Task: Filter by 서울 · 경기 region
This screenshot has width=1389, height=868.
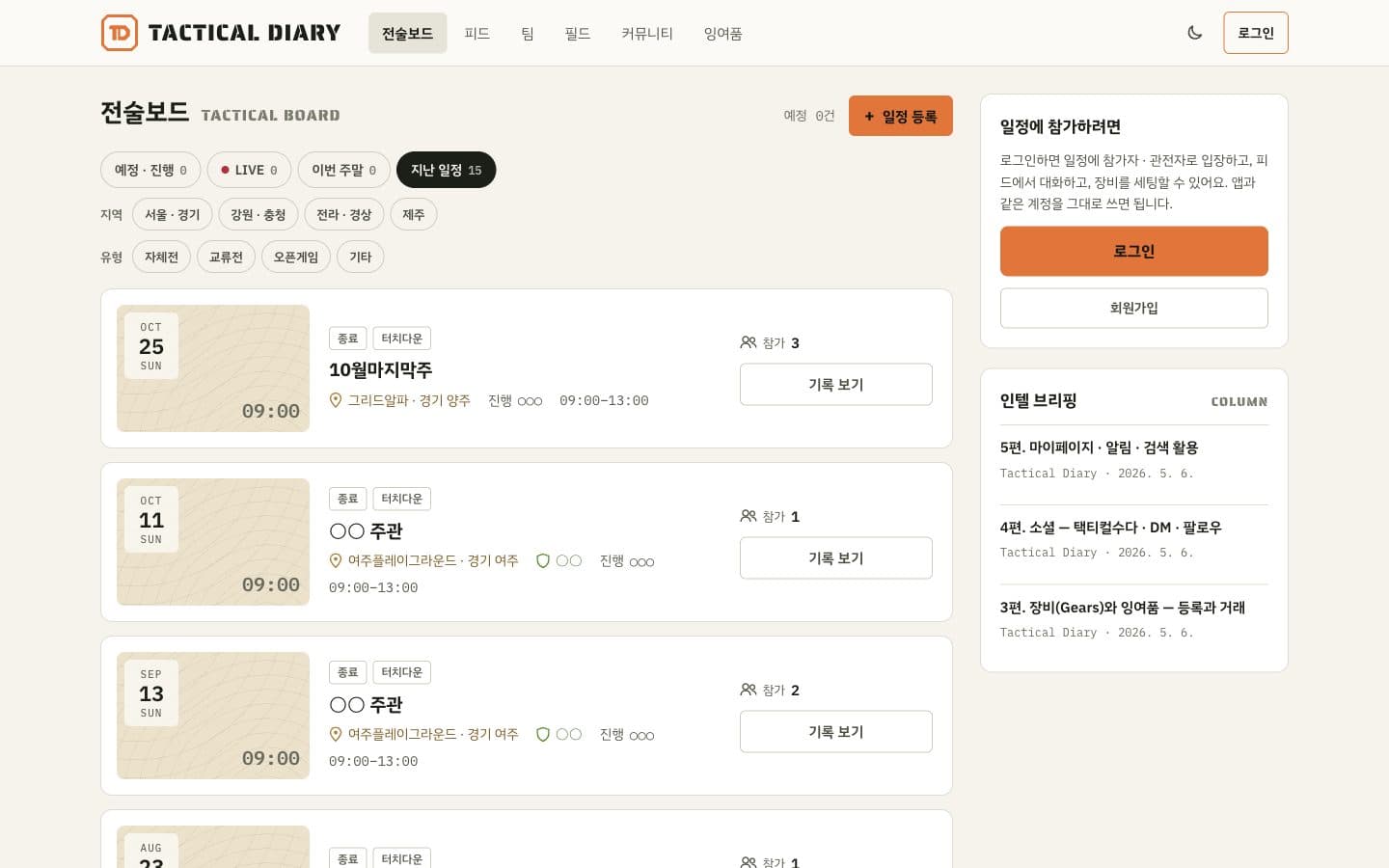Action: tap(173, 214)
